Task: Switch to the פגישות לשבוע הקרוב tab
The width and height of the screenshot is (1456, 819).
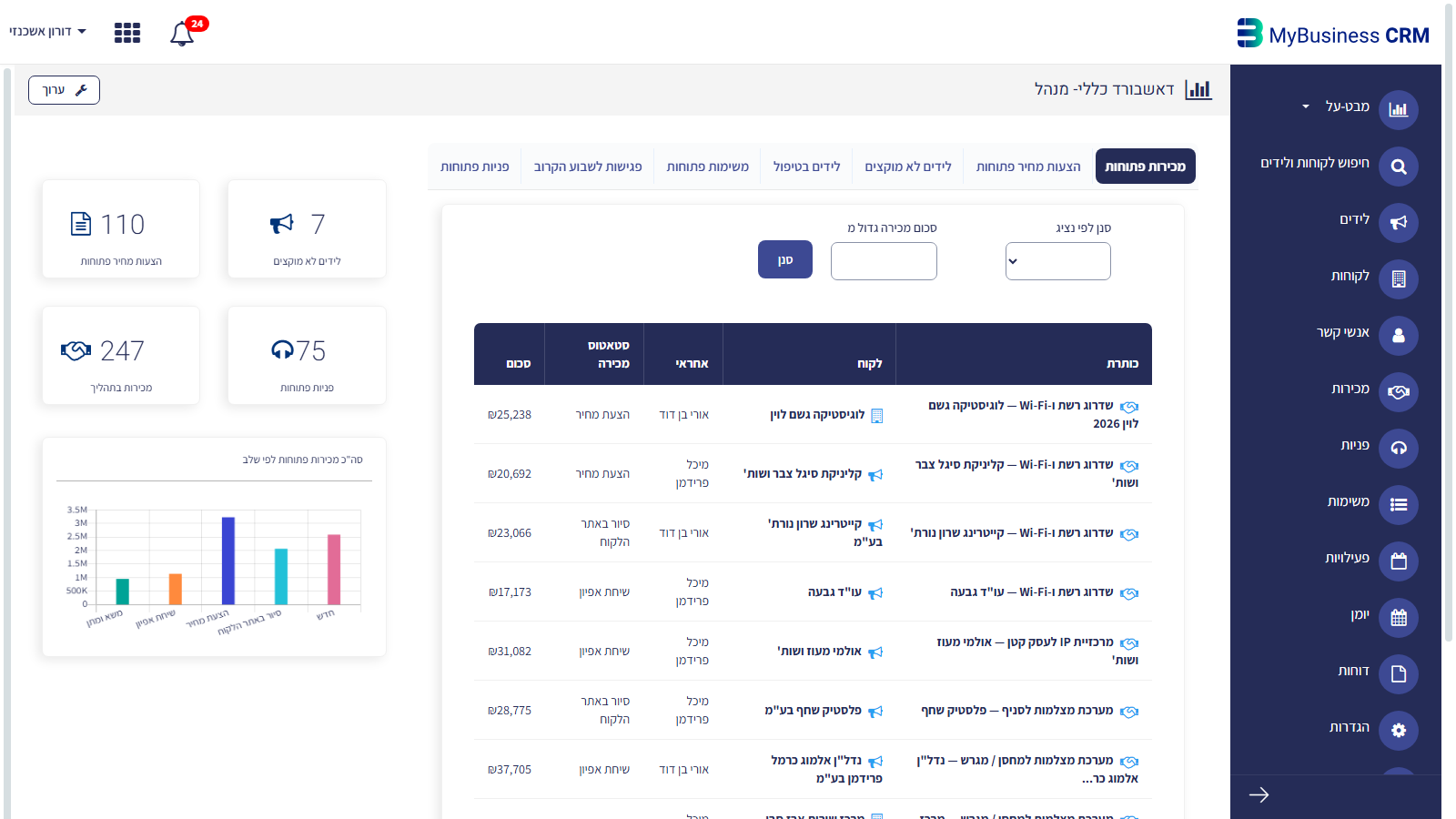Action: click(588, 167)
